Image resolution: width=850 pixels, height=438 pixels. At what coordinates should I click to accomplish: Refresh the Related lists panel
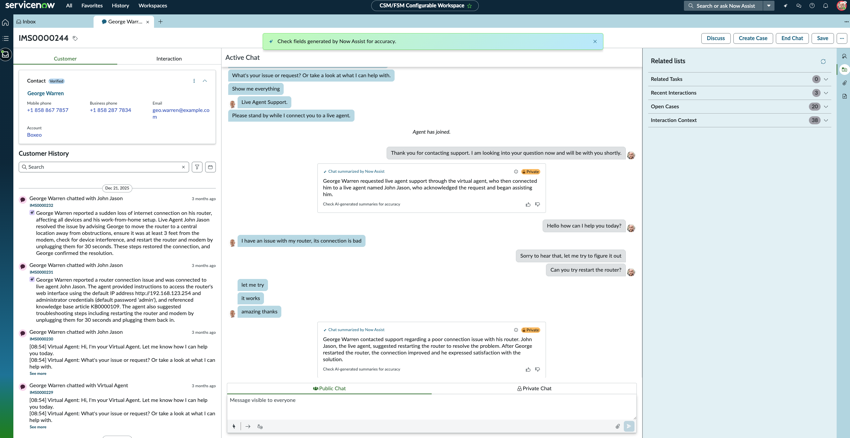click(x=823, y=62)
